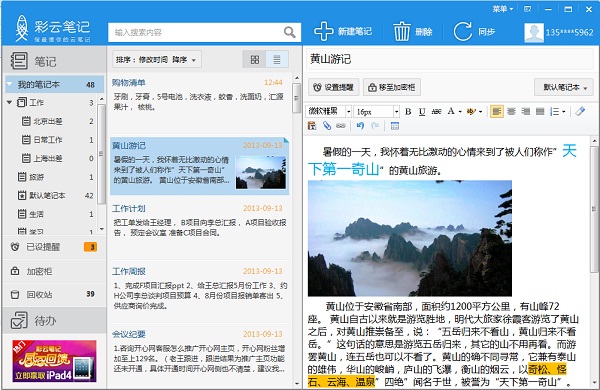Screen dimensions: 600x390
Task: Click the attachment paperclip icon
Action: pos(327,126)
